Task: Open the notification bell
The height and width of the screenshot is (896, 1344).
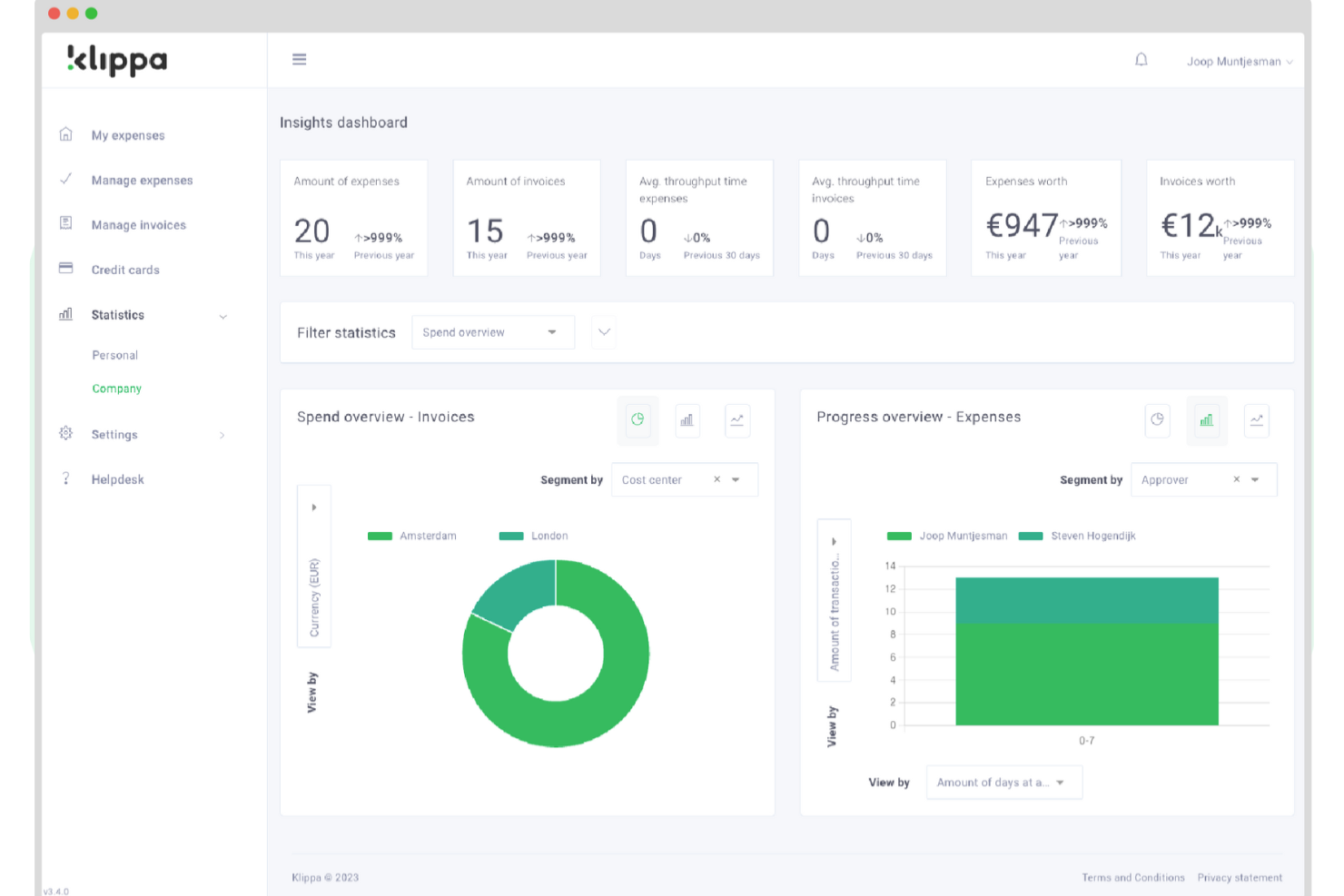Action: pos(1141,59)
